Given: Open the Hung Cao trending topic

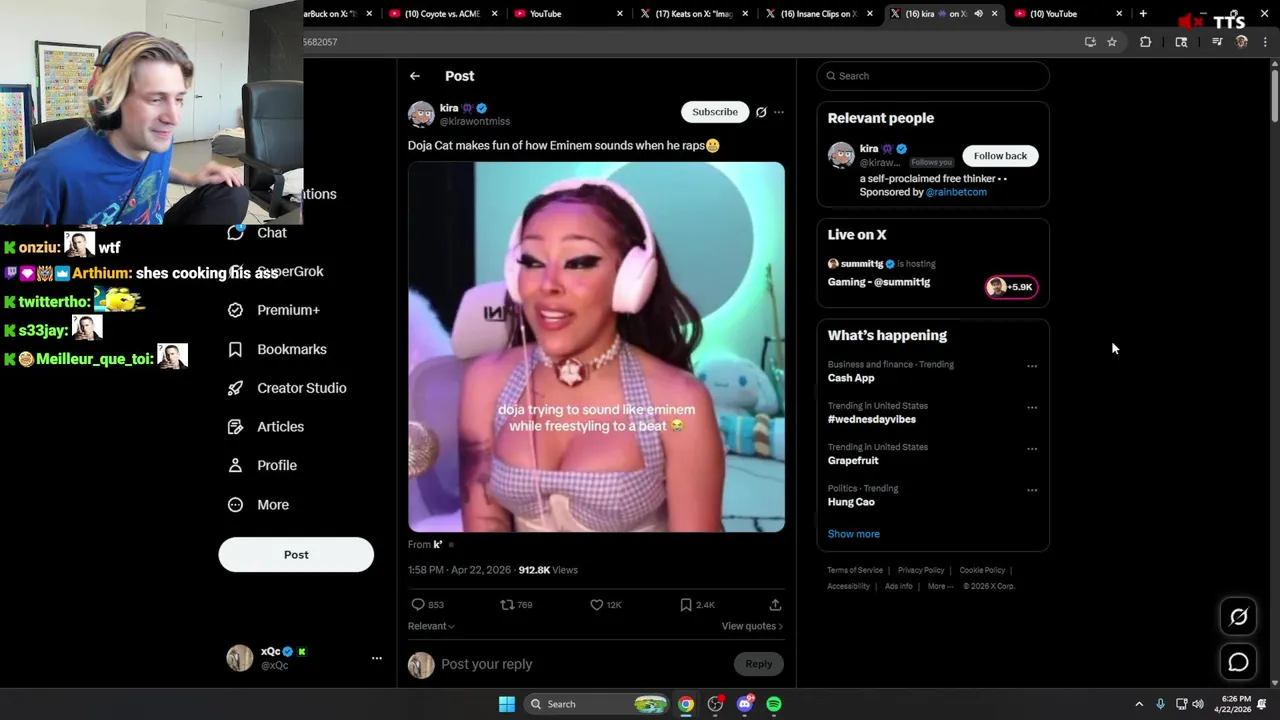Looking at the screenshot, I should [x=851, y=502].
